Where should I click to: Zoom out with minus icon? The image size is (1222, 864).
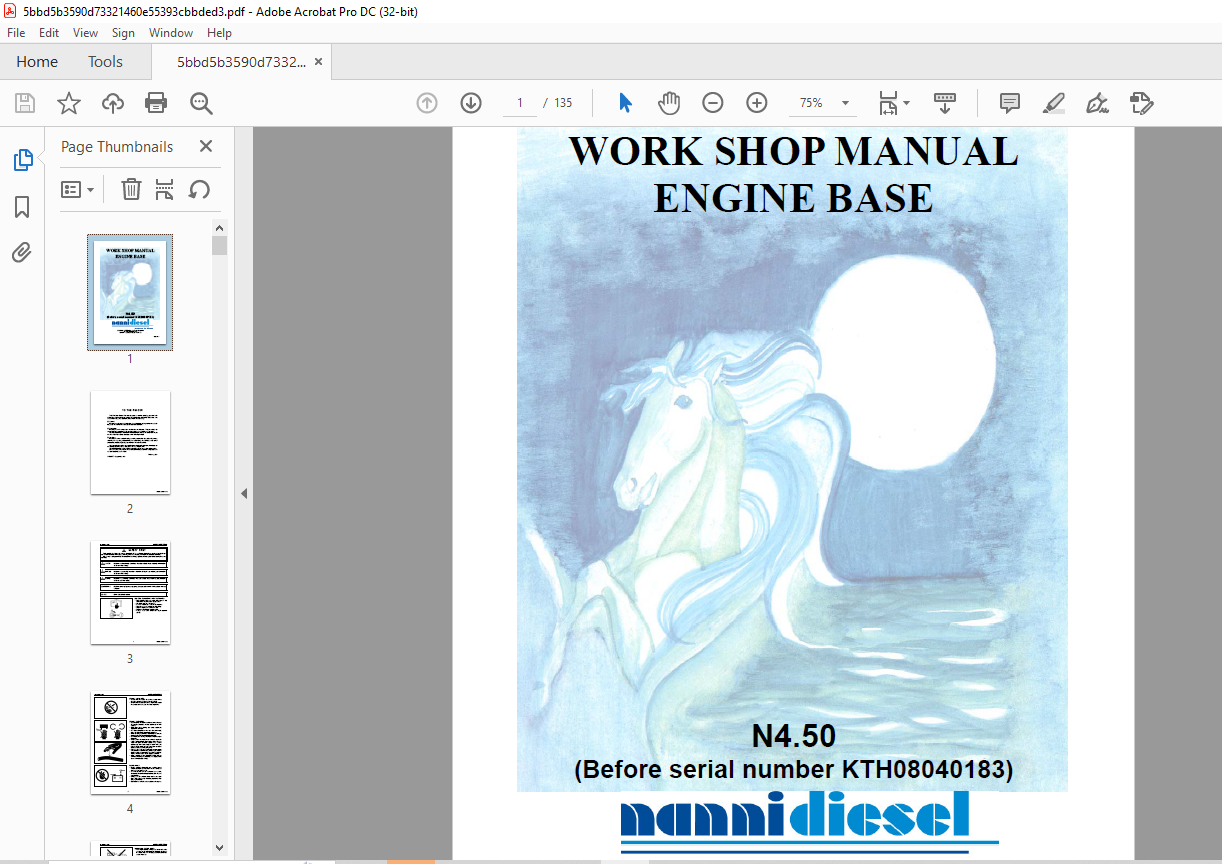coord(713,103)
